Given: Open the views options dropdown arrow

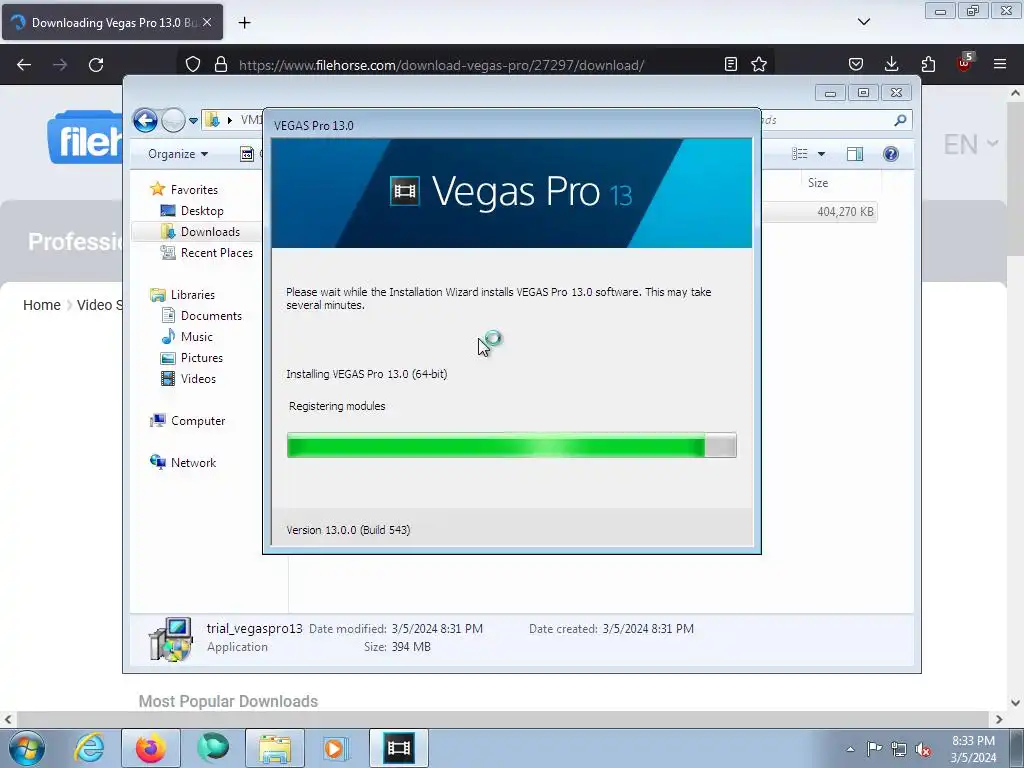Looking at the screenshot, I should coord(822,154).
